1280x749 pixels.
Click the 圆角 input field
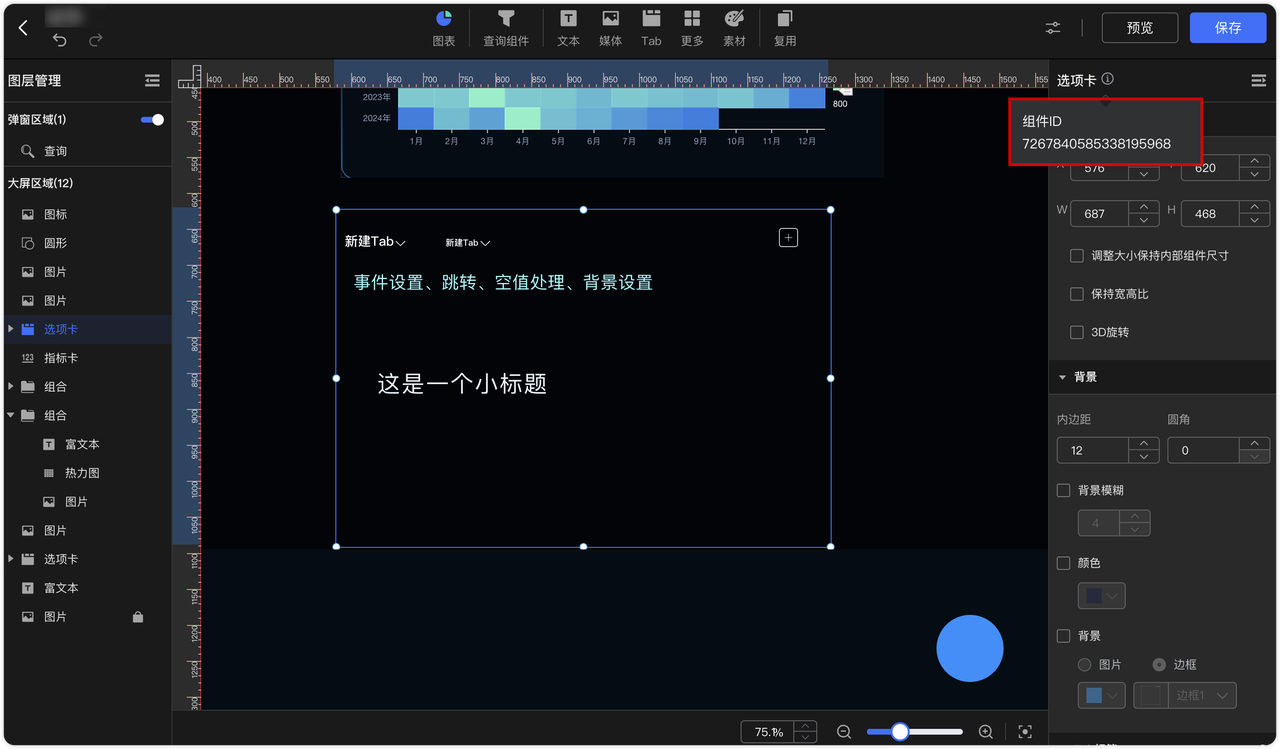tap(1204, 450)
